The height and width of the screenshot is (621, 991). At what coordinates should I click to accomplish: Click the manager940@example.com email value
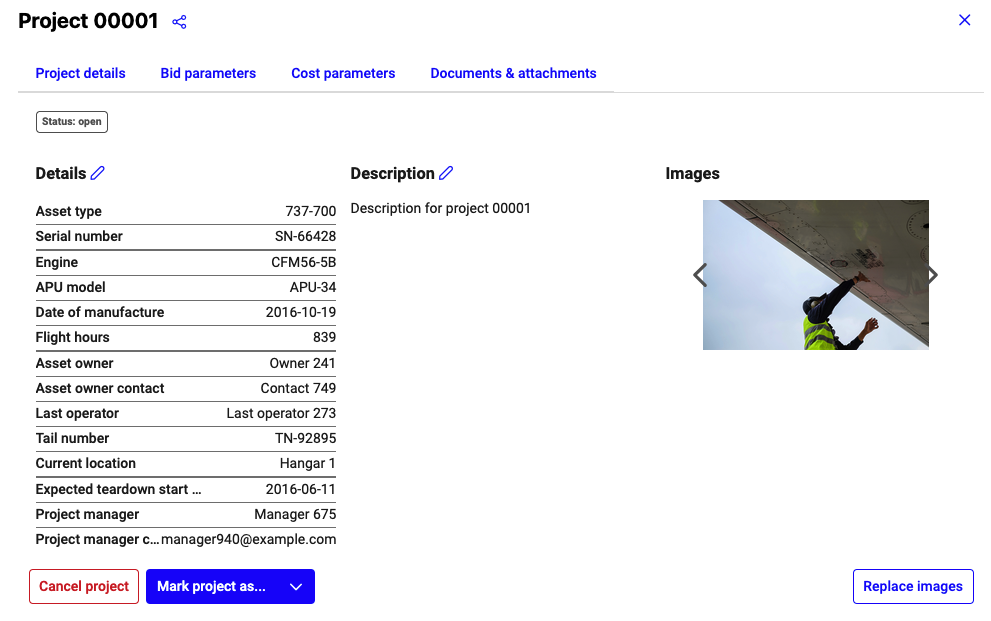tap(248, 539)
